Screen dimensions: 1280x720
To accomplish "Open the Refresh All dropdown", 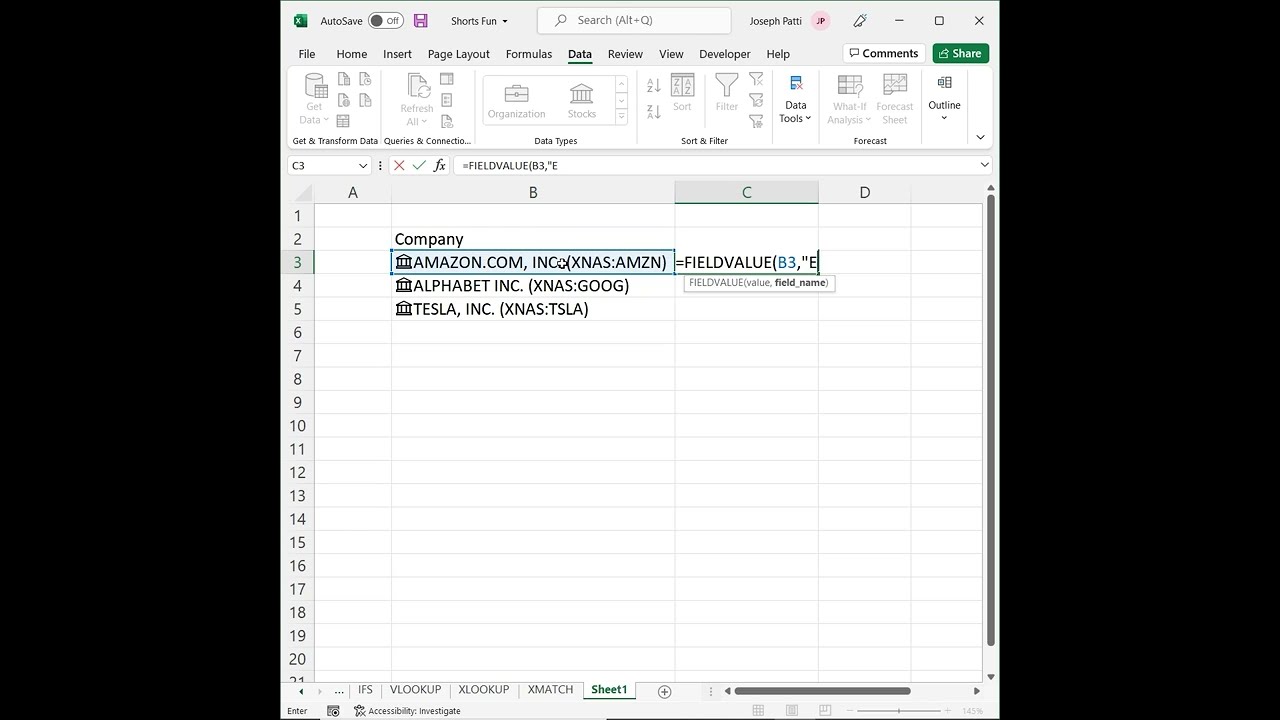I will pos(417,99).
